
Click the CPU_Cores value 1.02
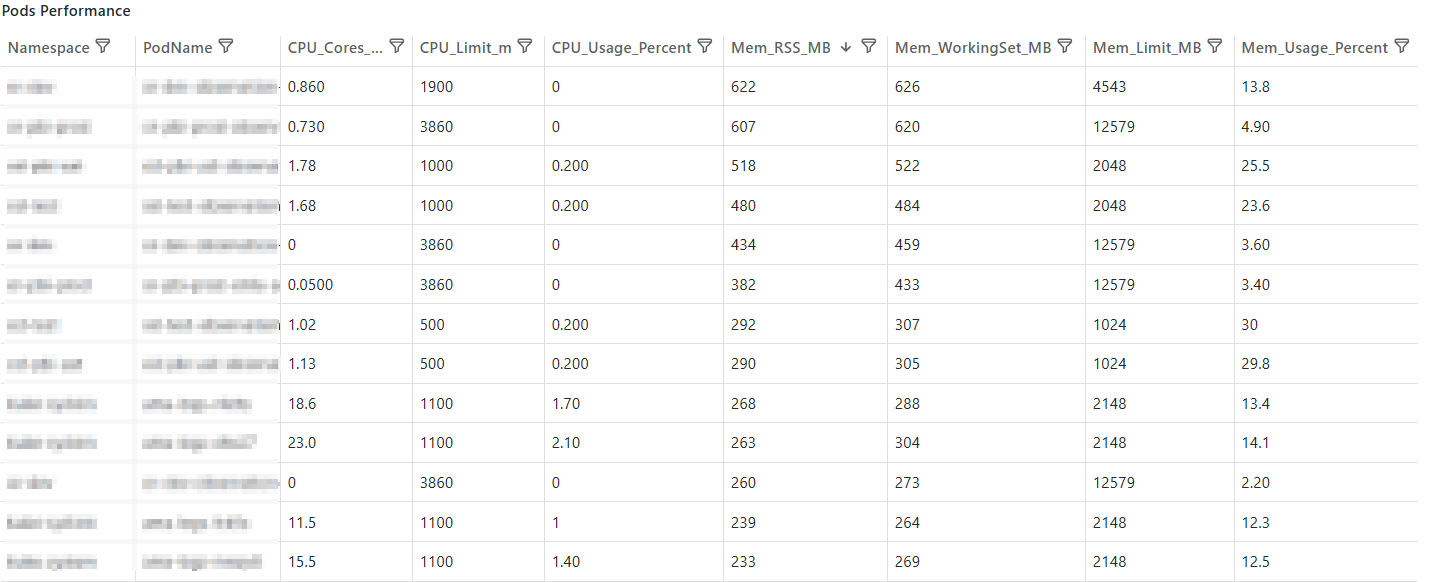[x=301, y=325]
